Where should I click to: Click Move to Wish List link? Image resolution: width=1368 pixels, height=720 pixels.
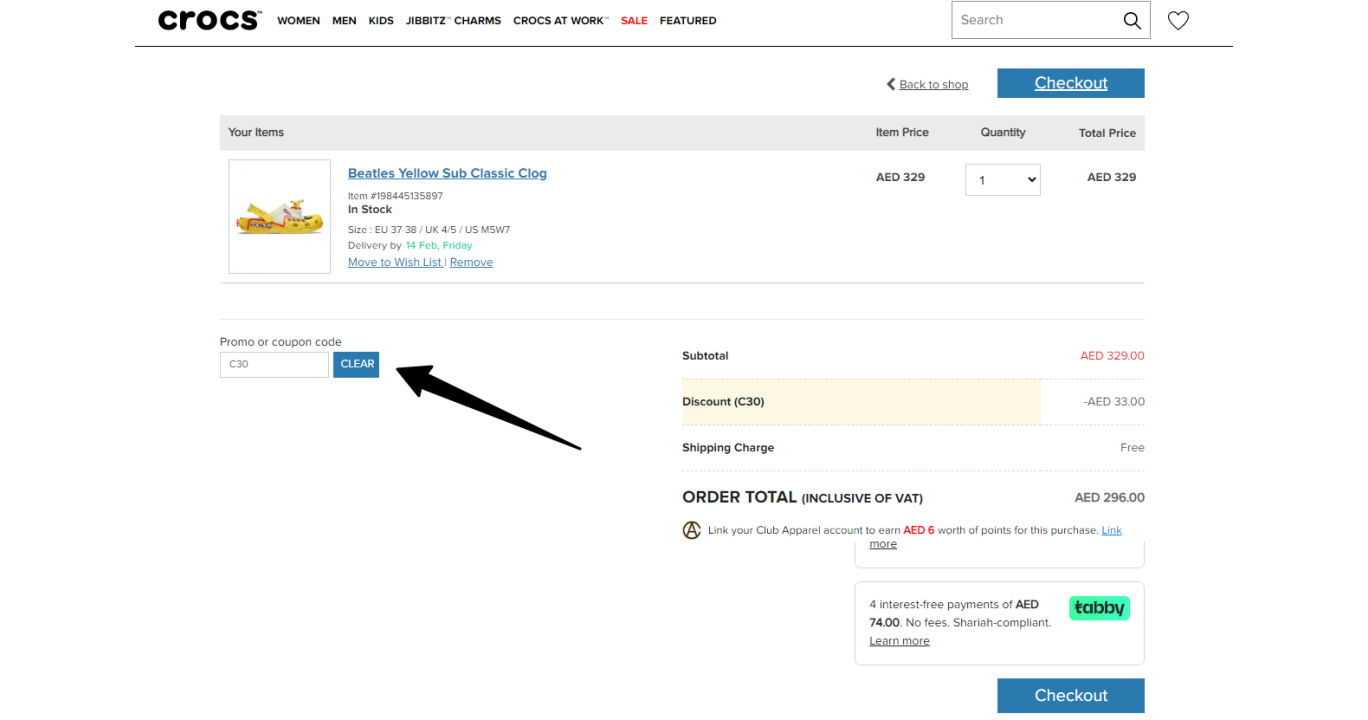pyautogui.click(x=395, y=262)
